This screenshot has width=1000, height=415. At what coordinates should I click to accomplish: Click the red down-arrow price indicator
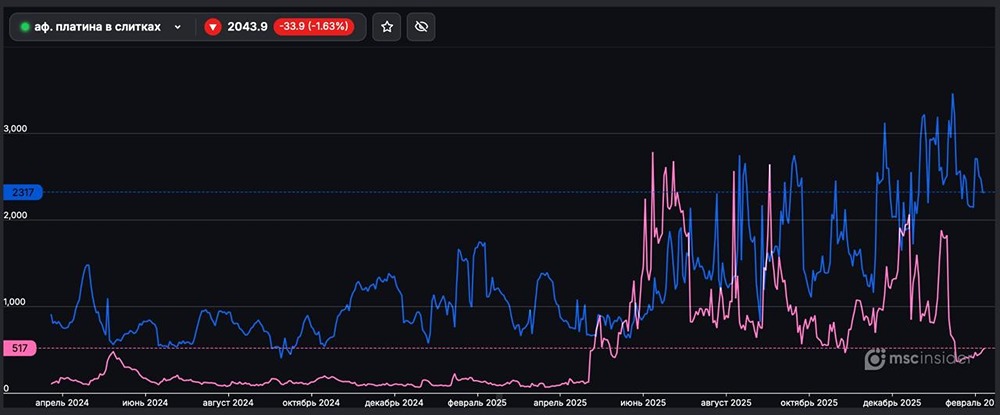[212, 27]
